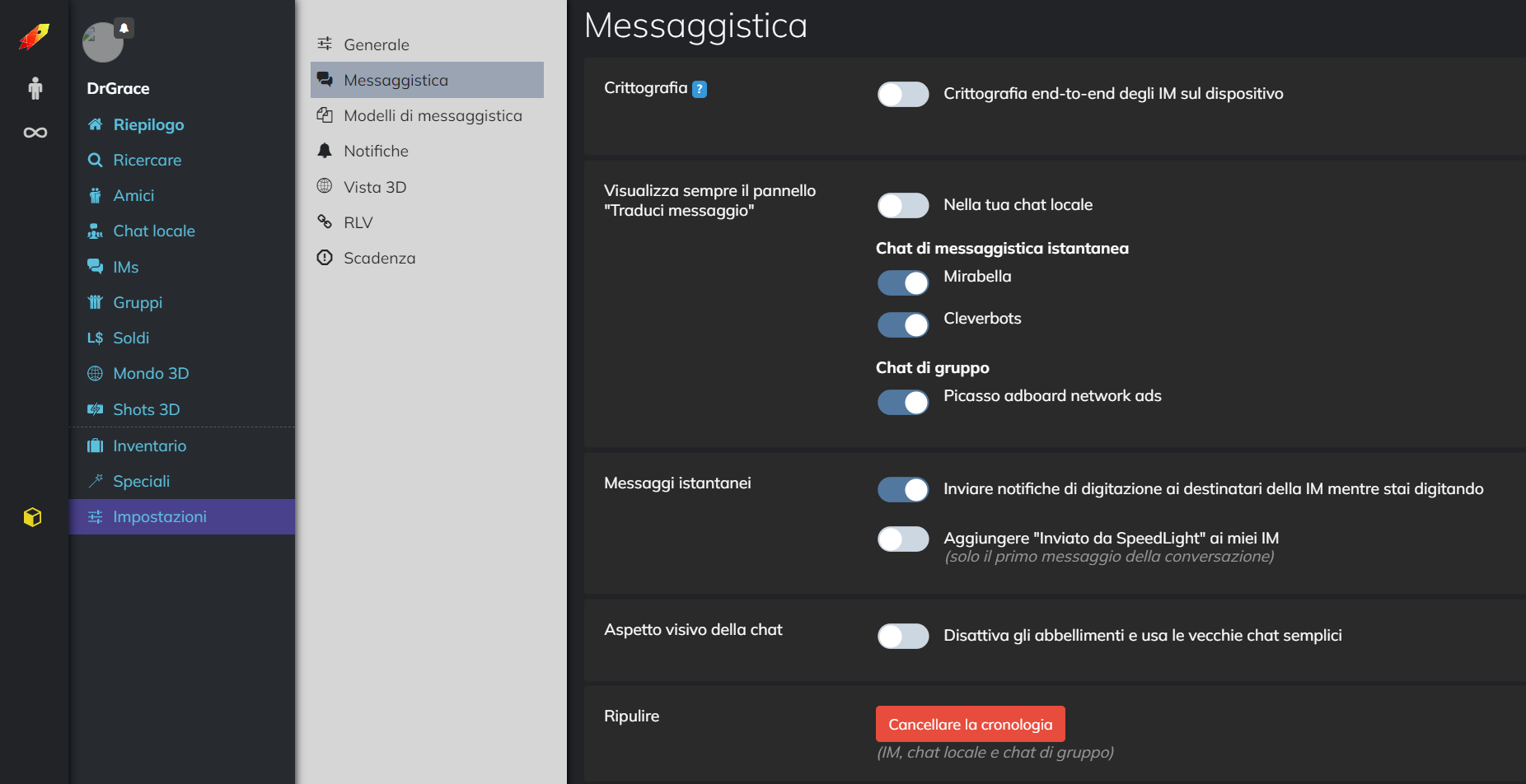Switch to Modelli di messaggistica tab
This screenshot has height=784, width=1526.
click(432, 115)
